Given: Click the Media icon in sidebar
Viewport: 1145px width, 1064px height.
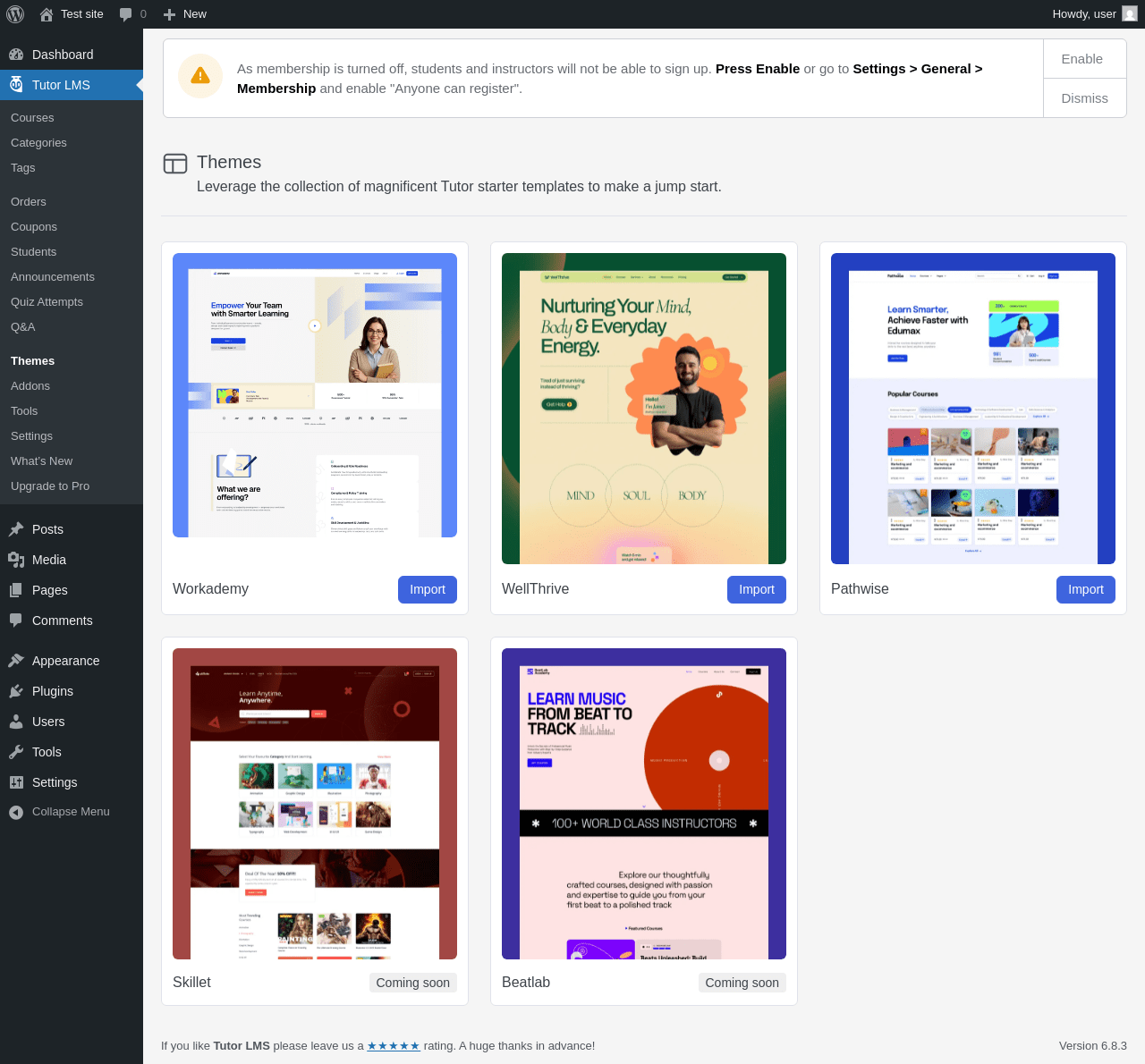Looking at the screenshot, I should pyautogui.click(x=16, y=560).
